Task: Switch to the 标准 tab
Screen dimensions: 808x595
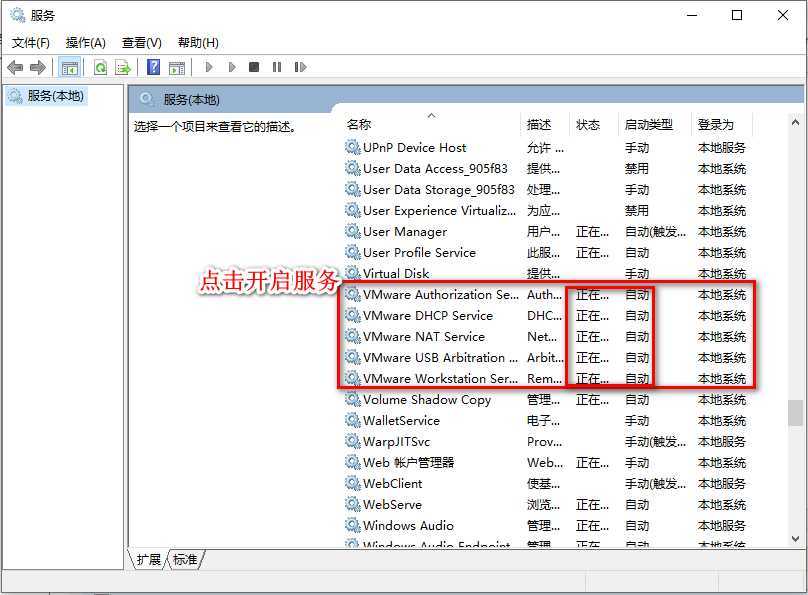Action: [x=185, y=559]
